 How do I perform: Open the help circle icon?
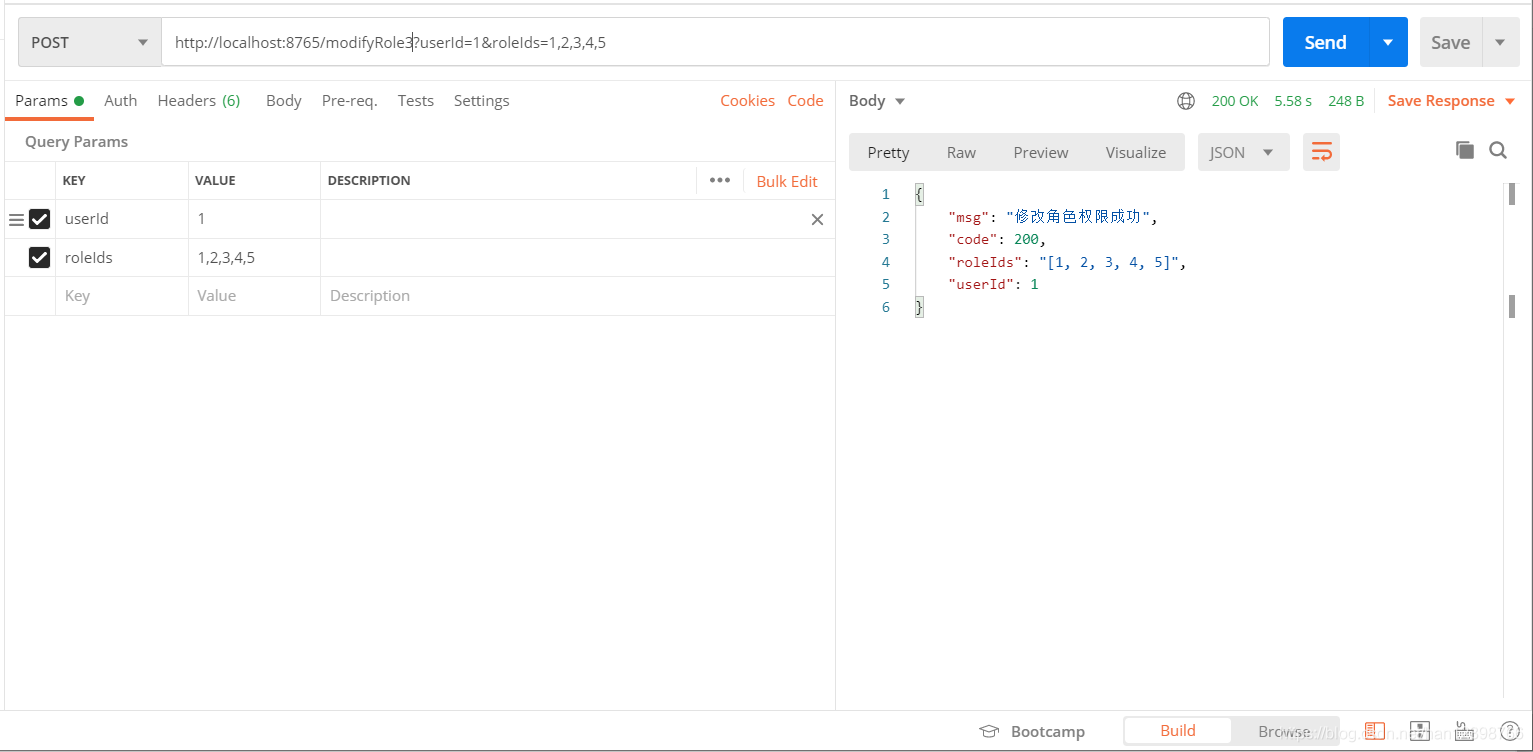1511,731
